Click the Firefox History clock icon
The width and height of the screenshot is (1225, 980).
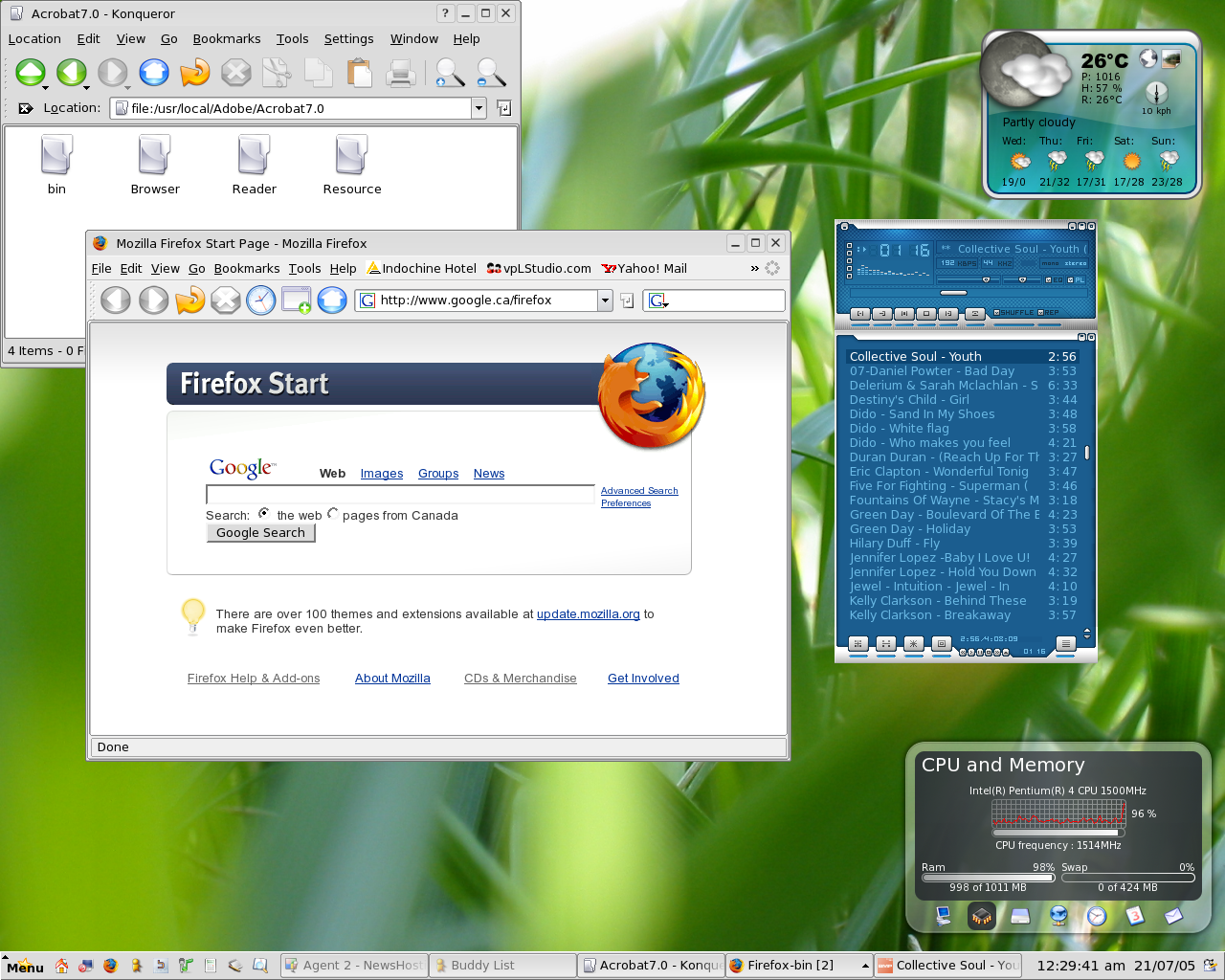[x=260, y=301]
